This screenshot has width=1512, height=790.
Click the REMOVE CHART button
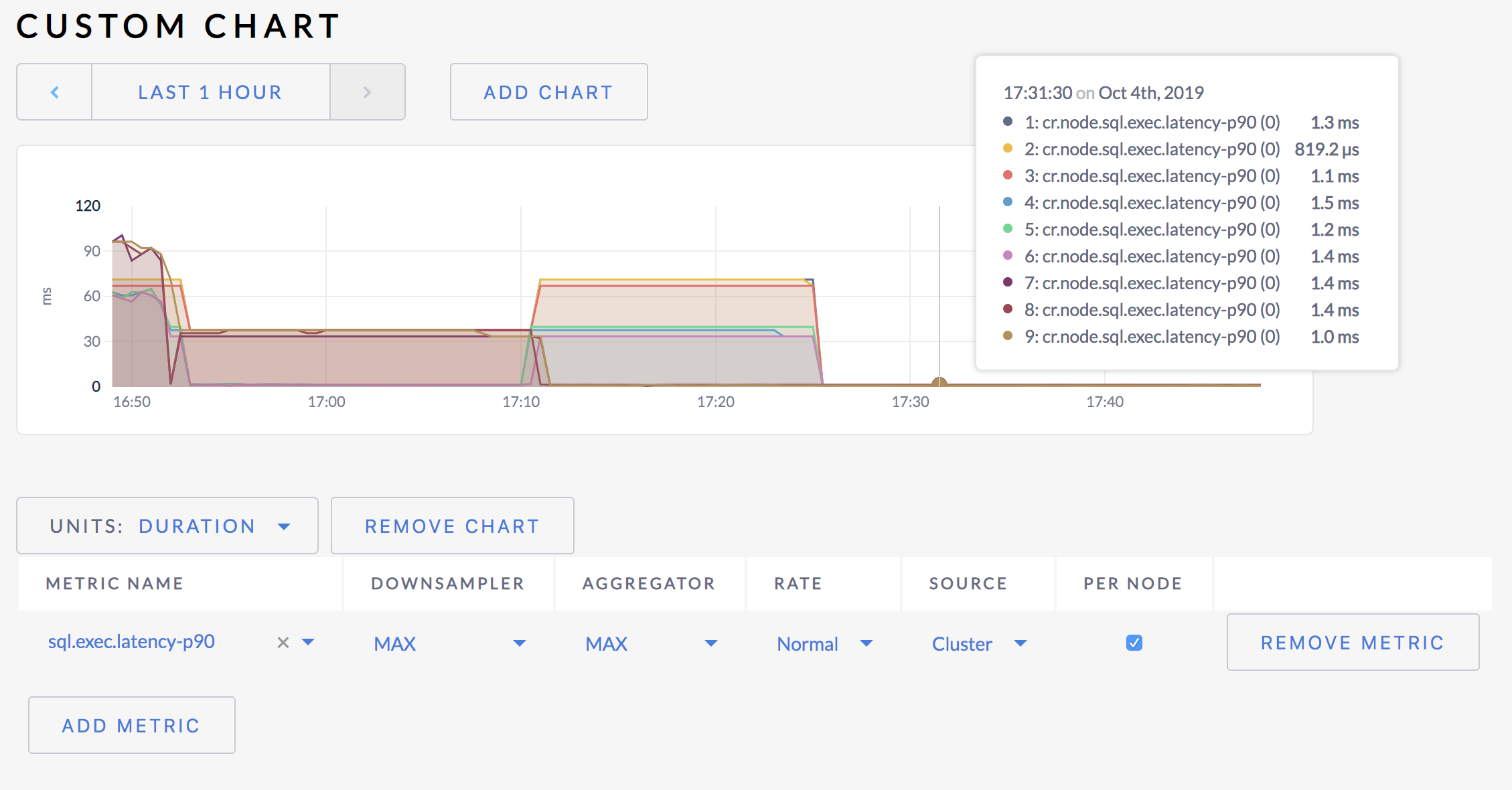click(x=452, y=526)
